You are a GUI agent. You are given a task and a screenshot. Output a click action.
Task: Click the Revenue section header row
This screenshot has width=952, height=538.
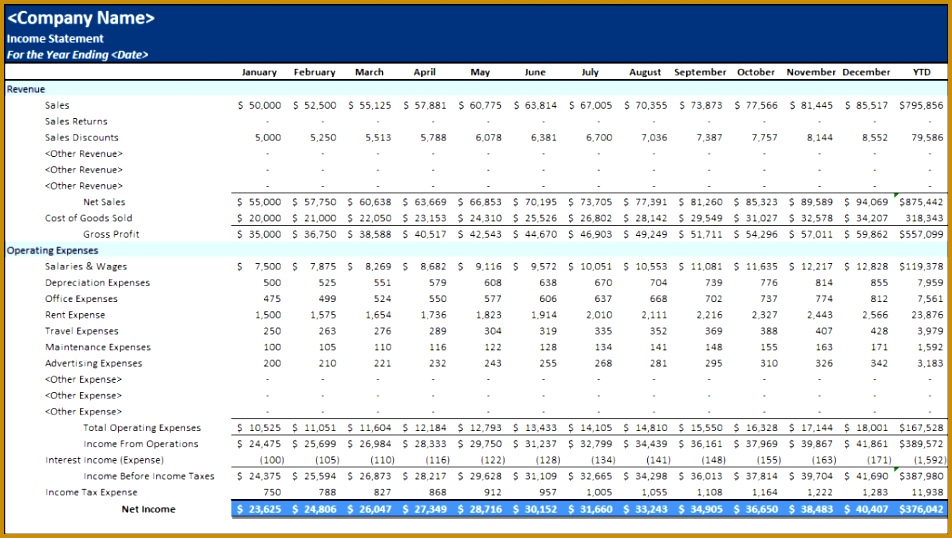coord(26,89)
